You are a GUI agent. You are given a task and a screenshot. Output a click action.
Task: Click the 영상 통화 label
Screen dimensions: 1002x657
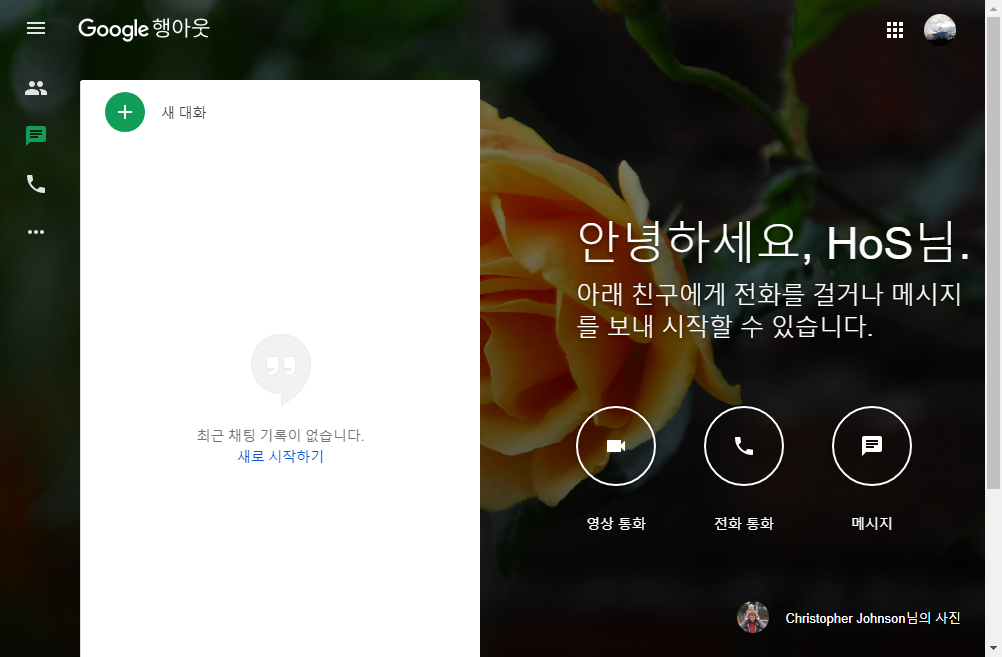click(x=616, y=523)
